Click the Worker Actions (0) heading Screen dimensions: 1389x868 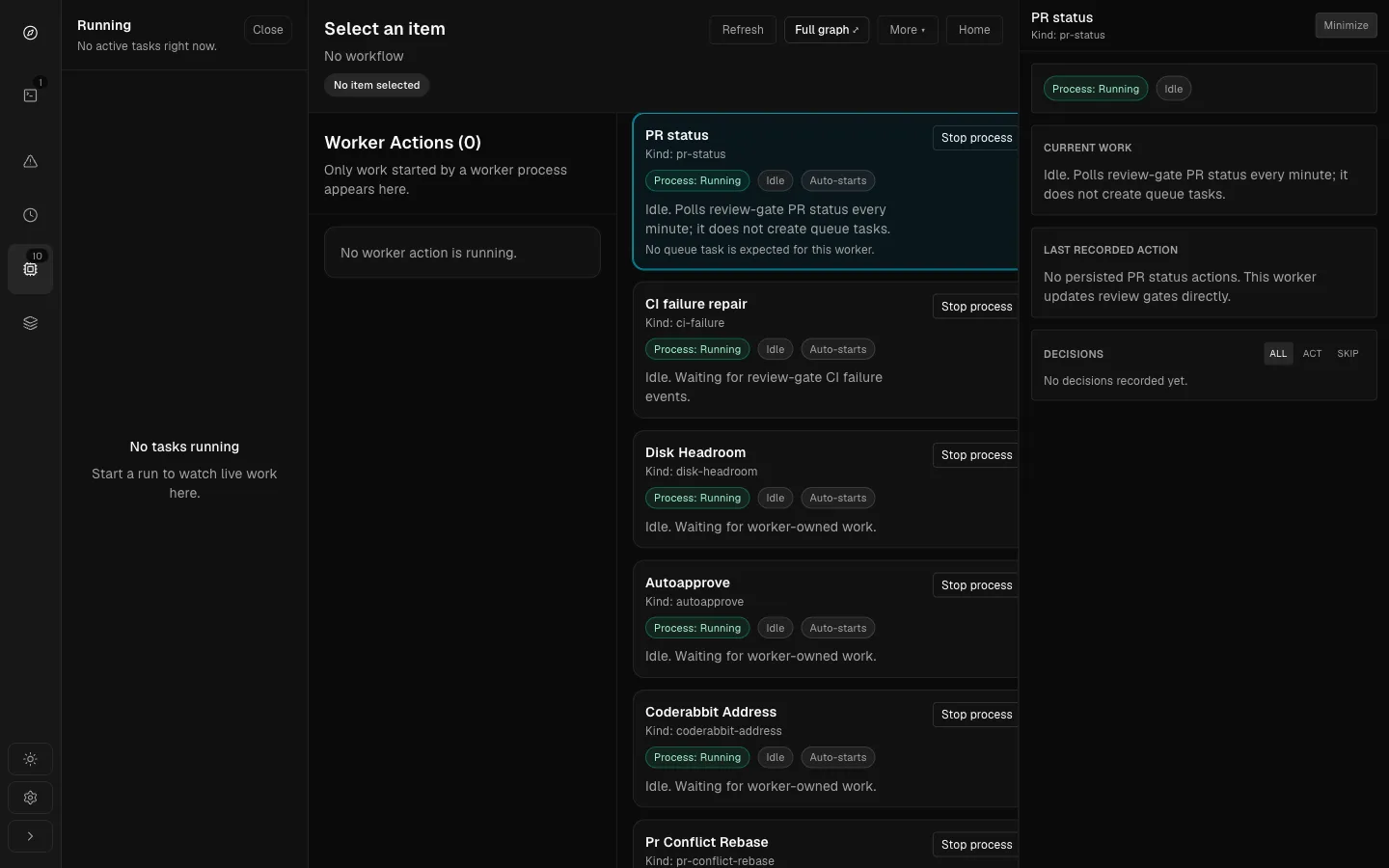click(403, 143)
